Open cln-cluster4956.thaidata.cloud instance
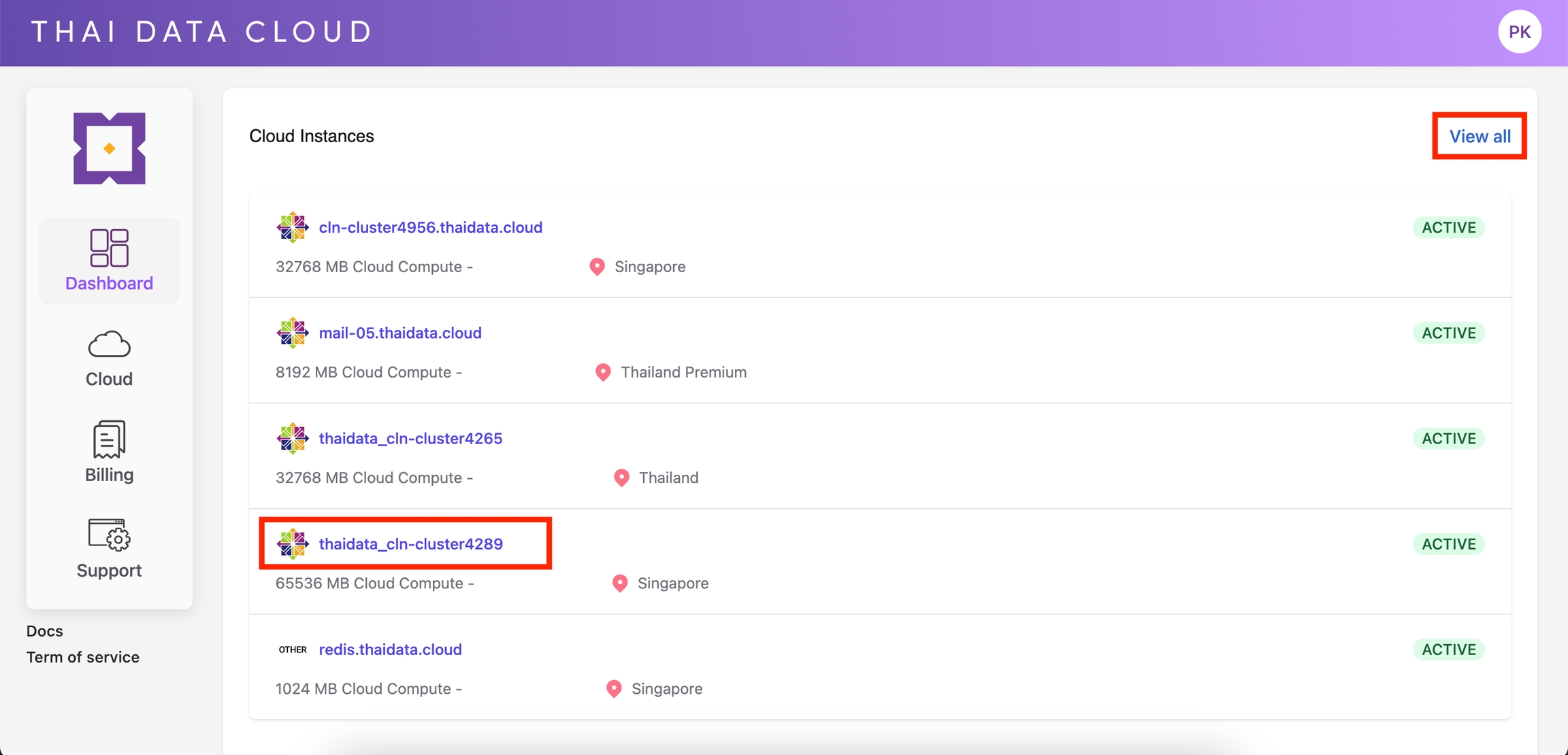 (x=430, y=227)
